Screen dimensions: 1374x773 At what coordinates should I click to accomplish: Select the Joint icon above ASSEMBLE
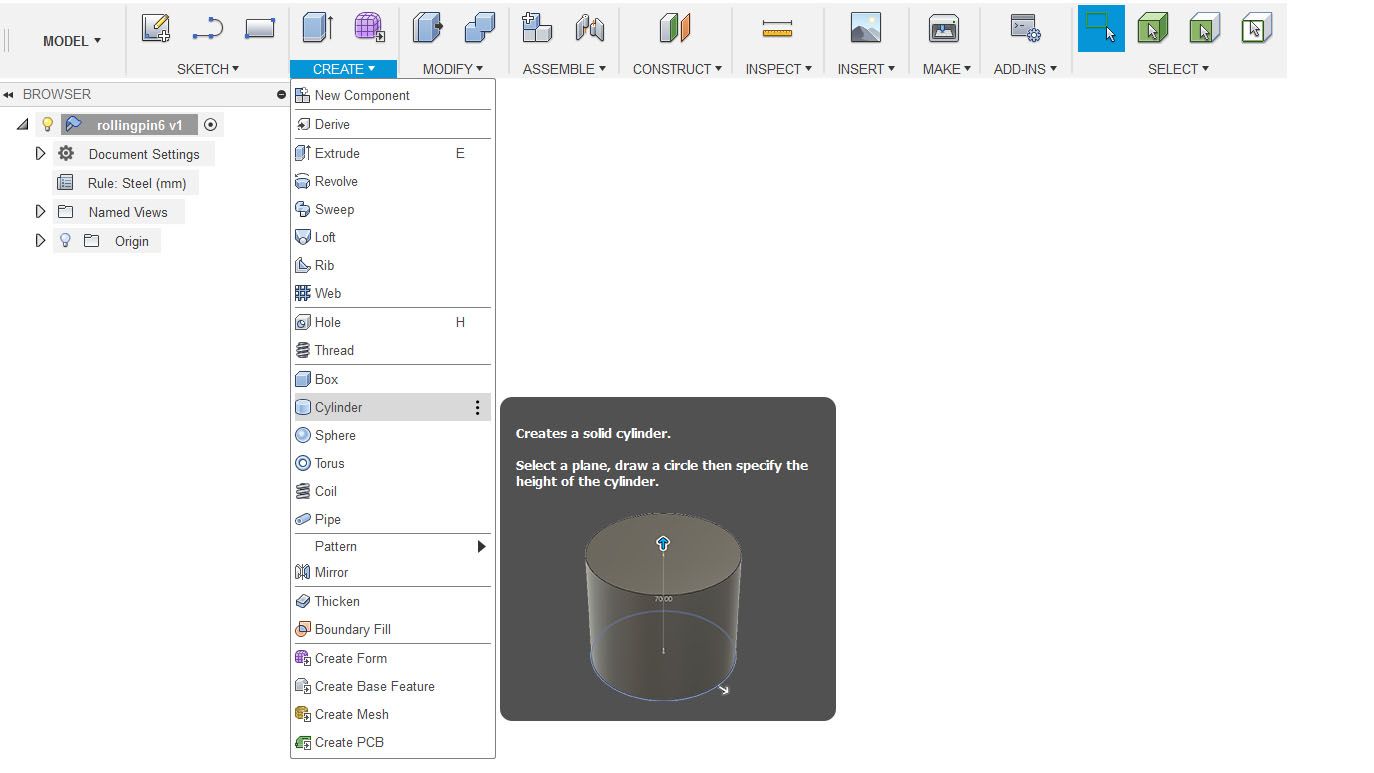pos(590,28)
